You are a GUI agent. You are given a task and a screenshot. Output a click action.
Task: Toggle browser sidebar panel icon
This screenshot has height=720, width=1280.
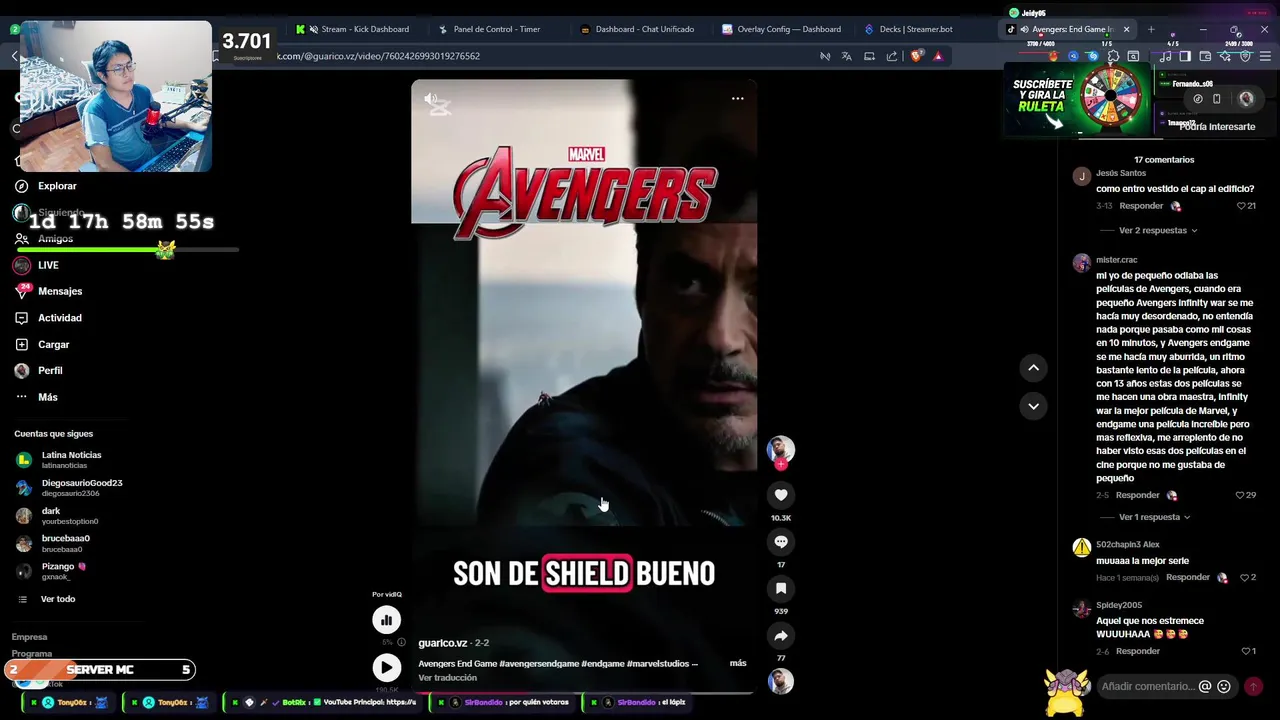coord(1185,56)
